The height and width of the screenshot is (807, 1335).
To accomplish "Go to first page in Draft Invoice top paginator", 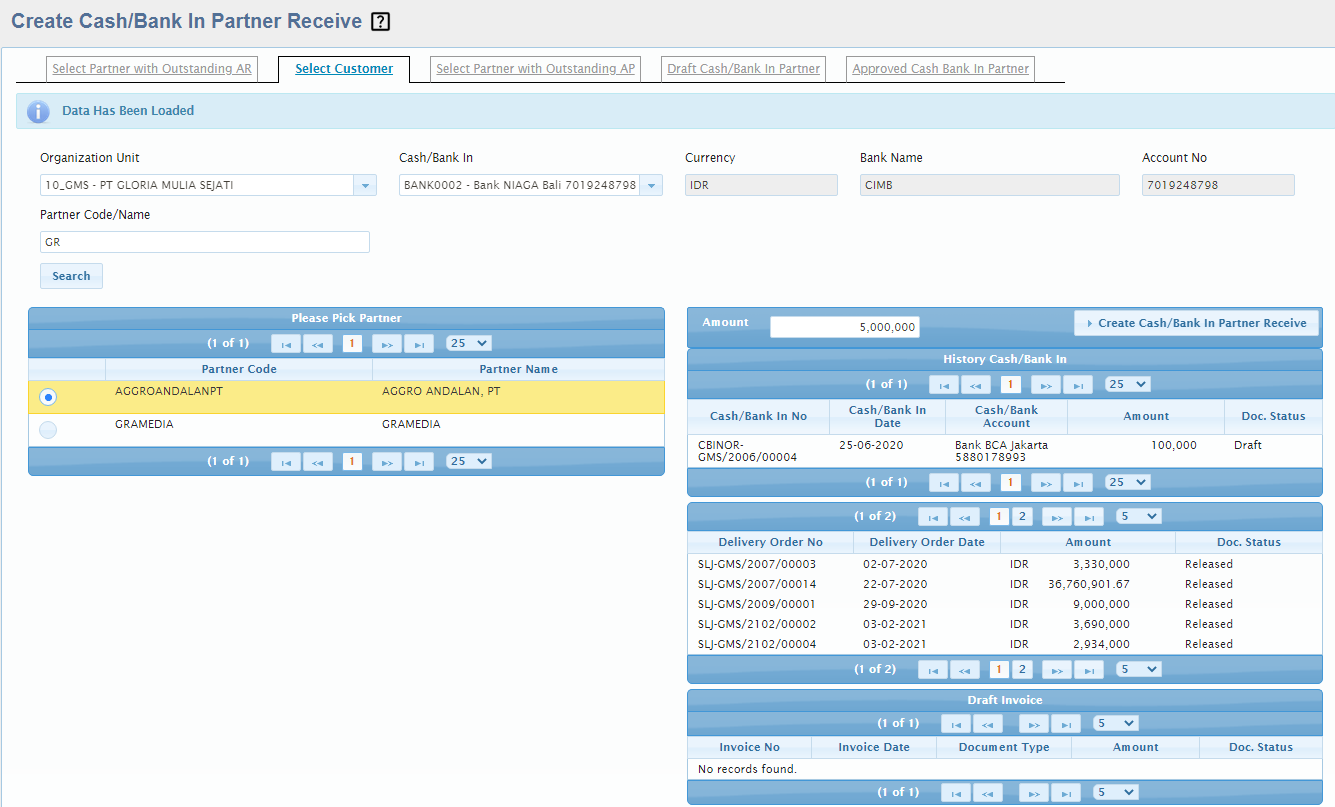I will coord(956,723).
